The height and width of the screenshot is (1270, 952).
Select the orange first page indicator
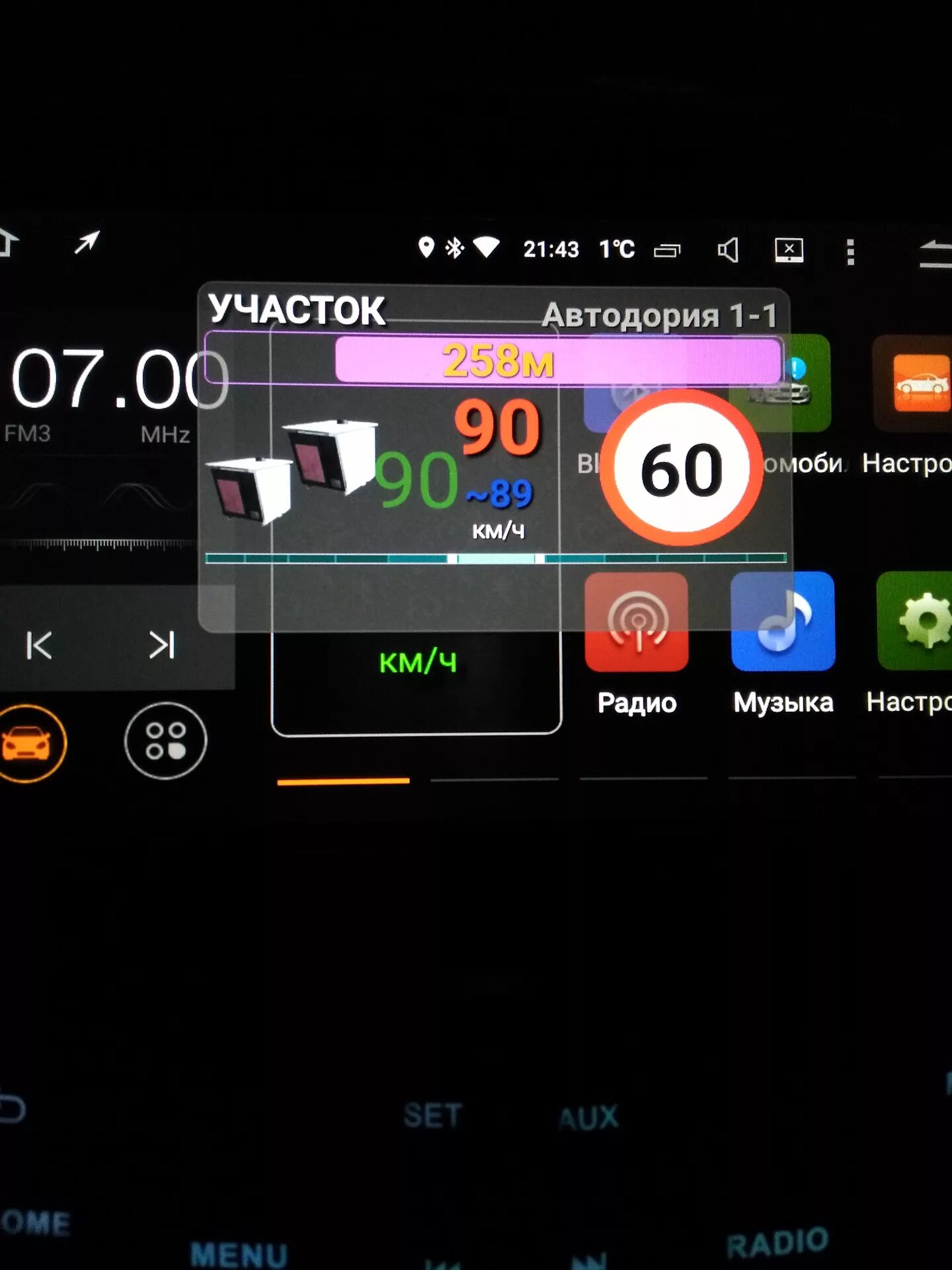tap(343, 781)
